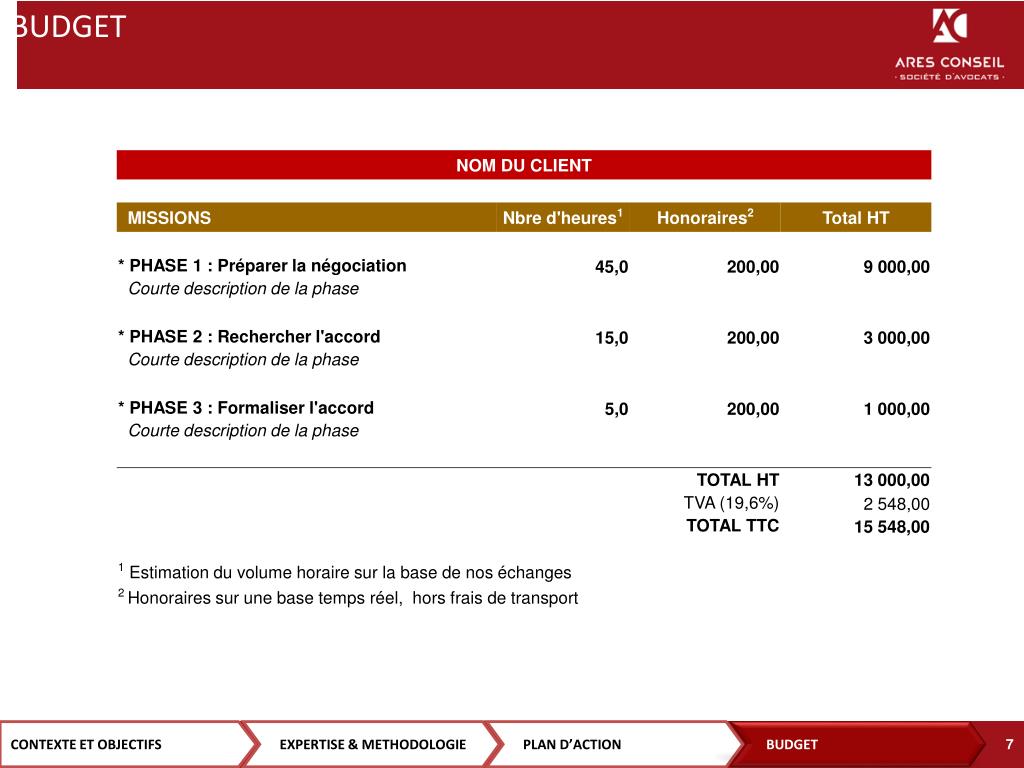This screenshot has height=768, width=1024.
Task: Click the Nbre d'heures column header
Action: pyautogui.click(x=562, y=217)
